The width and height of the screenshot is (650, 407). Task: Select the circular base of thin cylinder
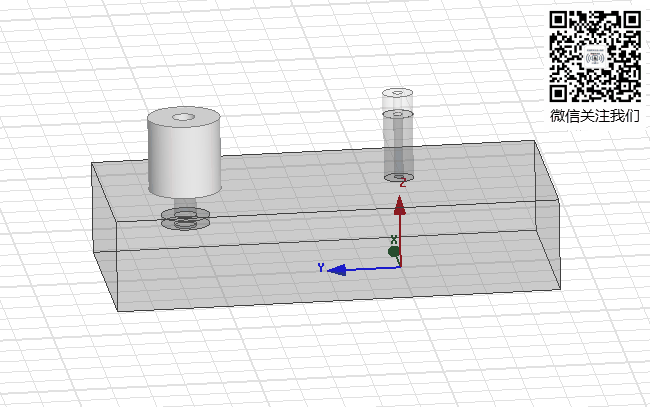coord(399,177)
